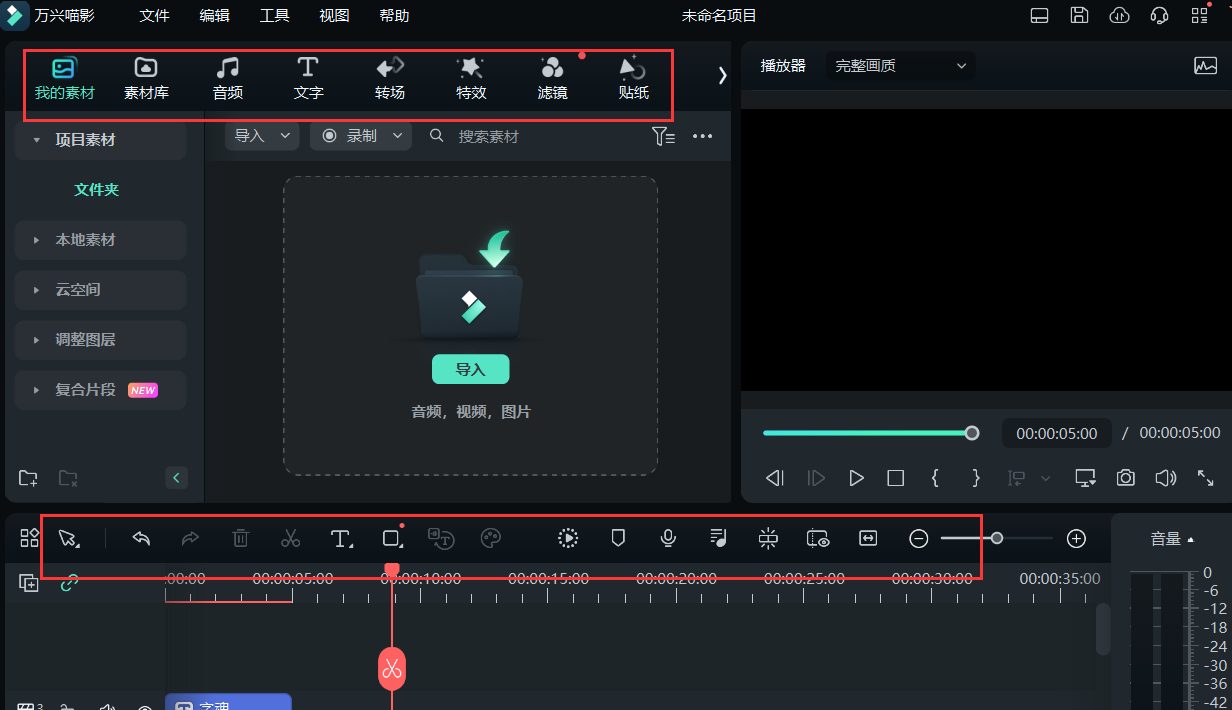Click the red scissors playhead marker on timeline
This screenshot has width=1232, height=710.
pos(392,669)
